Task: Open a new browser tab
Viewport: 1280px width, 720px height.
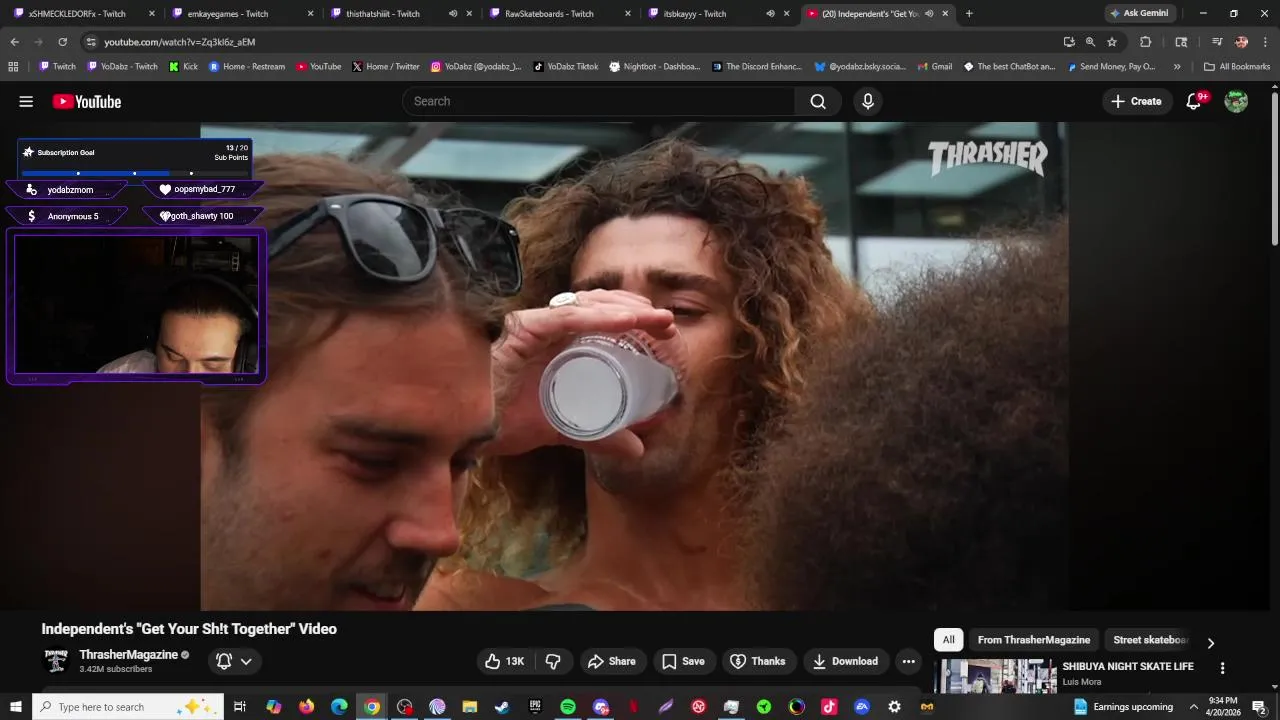Action: click(x=969, y=14)
